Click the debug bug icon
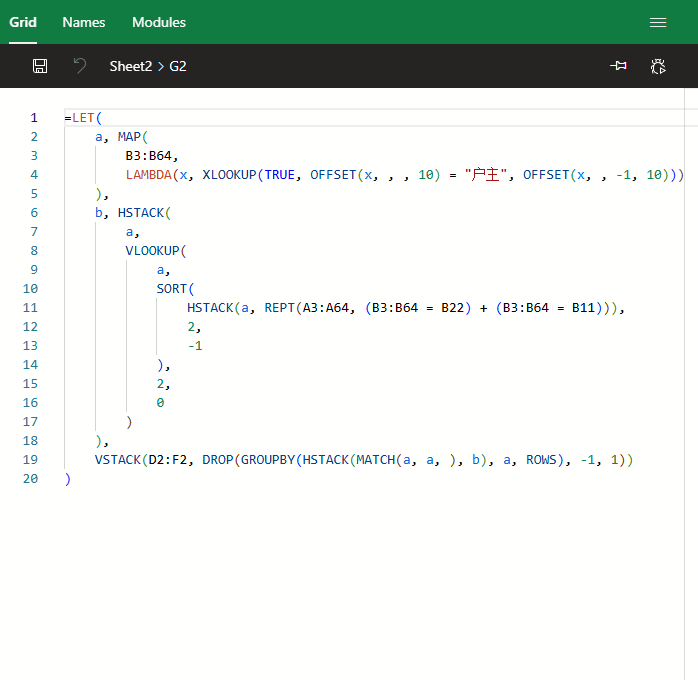This screenshot has width=698, height=680. point(657,66)
